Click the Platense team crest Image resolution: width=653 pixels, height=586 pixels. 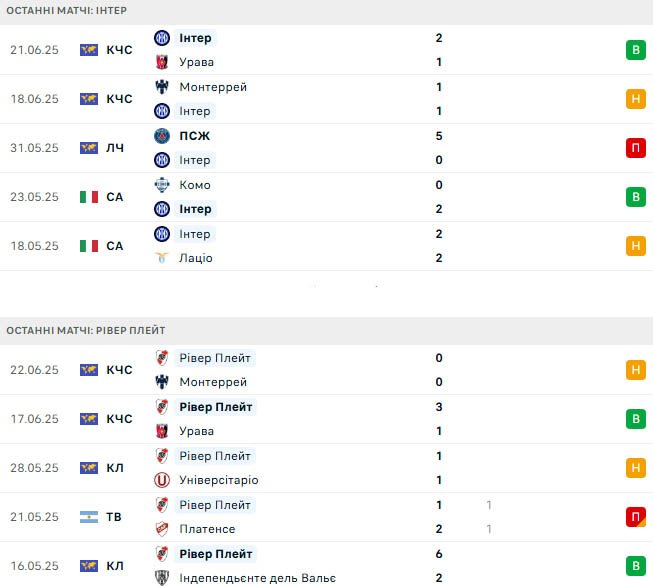(x=162, y=529)
